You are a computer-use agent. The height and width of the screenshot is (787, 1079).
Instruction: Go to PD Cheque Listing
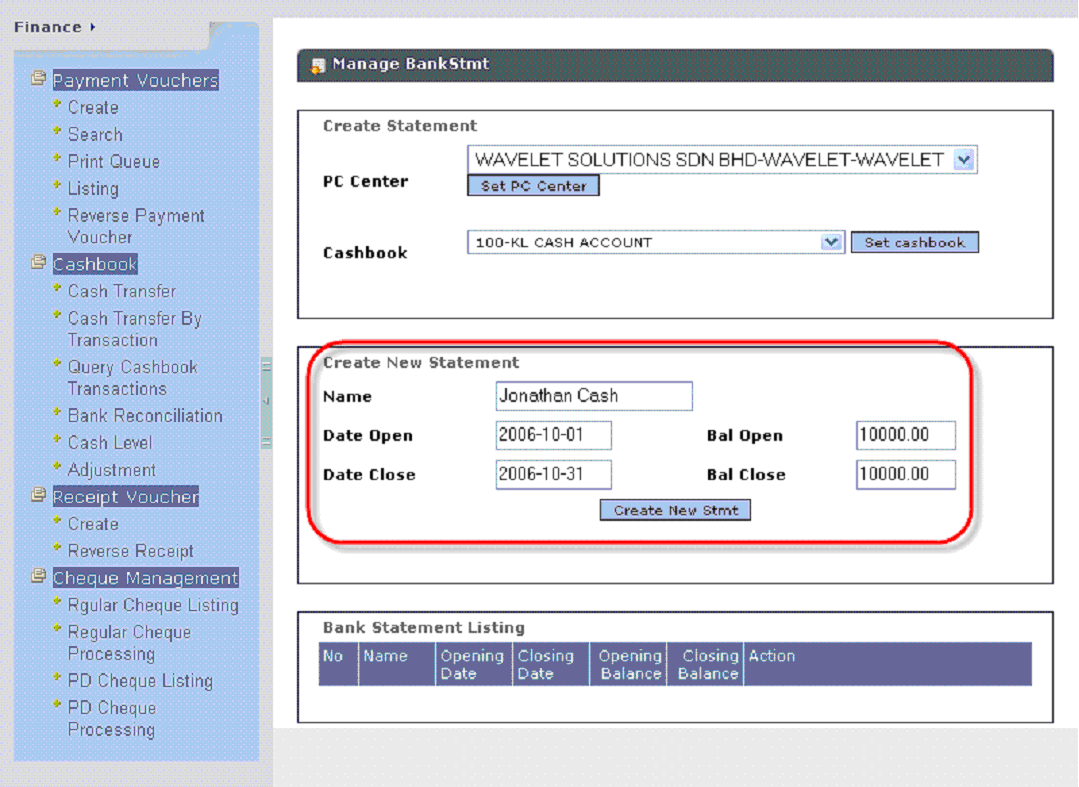point(140,681)
